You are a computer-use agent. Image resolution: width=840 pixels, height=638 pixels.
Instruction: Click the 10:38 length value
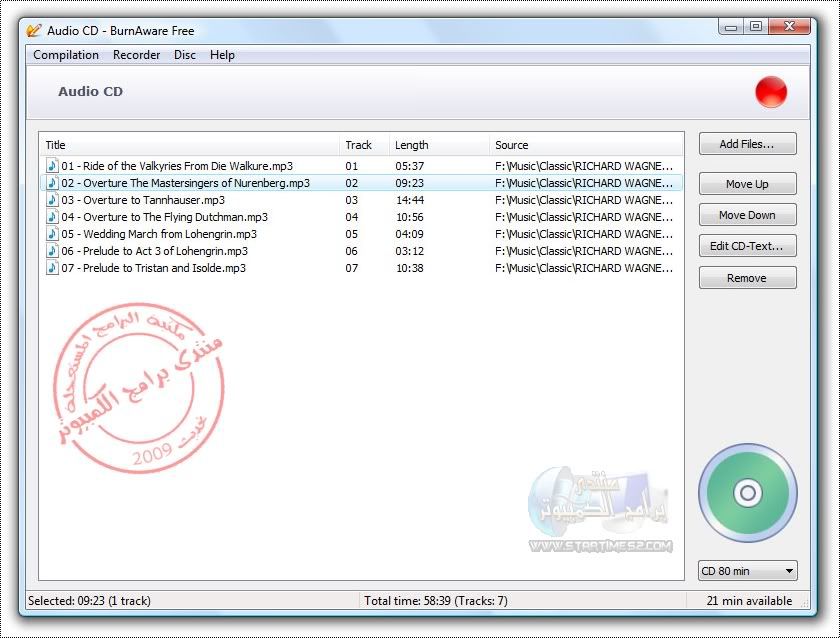pos(410,268)
